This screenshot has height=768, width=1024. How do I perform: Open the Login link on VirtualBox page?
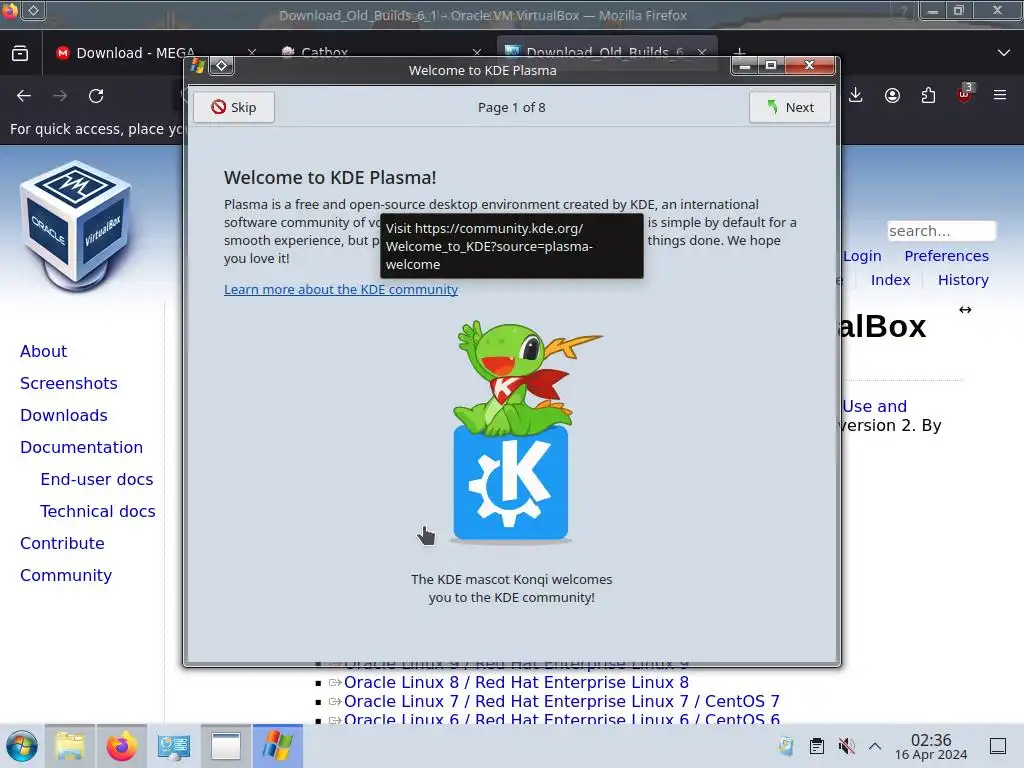862,256
